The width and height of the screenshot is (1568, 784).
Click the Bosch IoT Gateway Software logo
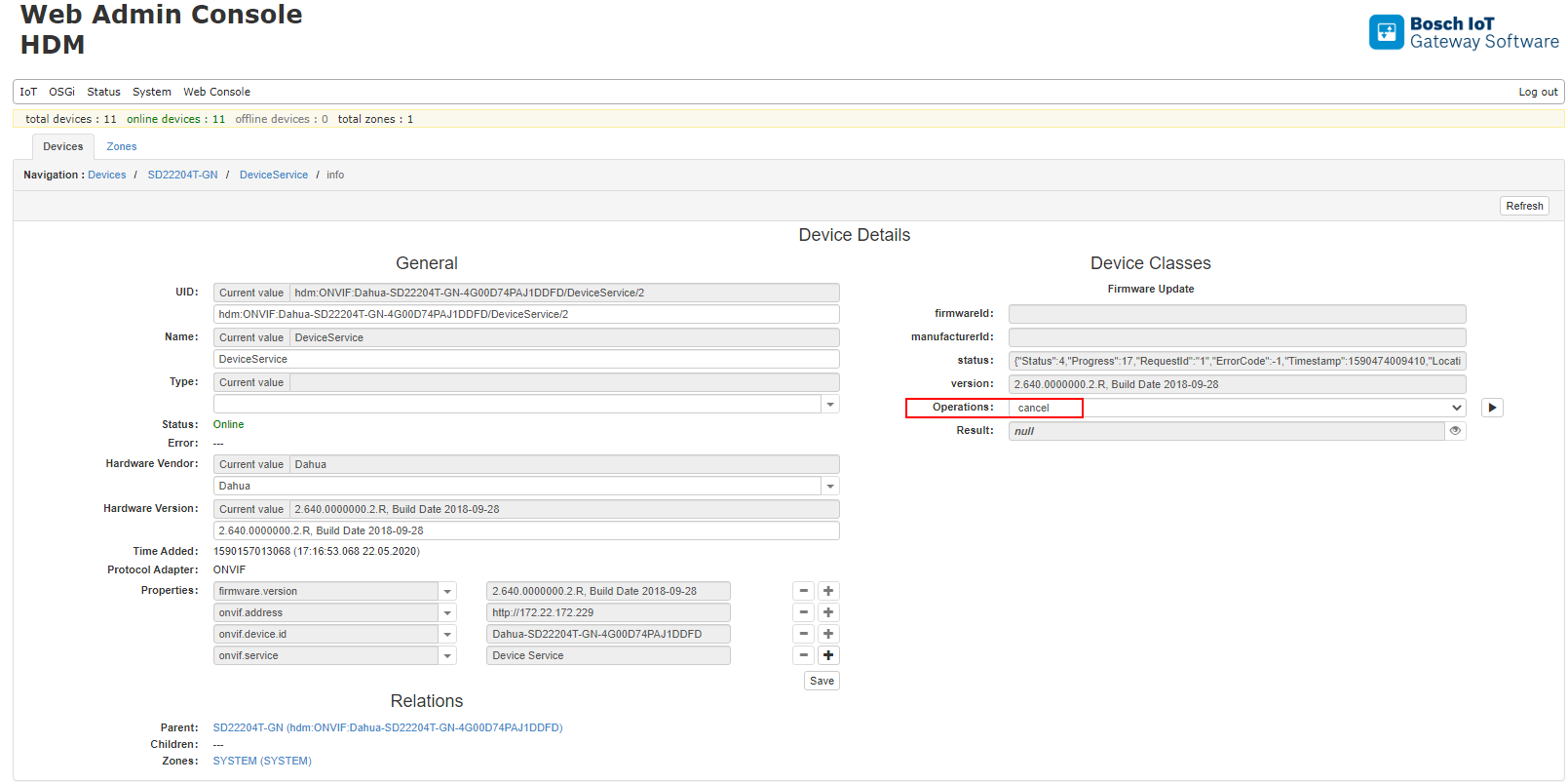(1463, 32)
